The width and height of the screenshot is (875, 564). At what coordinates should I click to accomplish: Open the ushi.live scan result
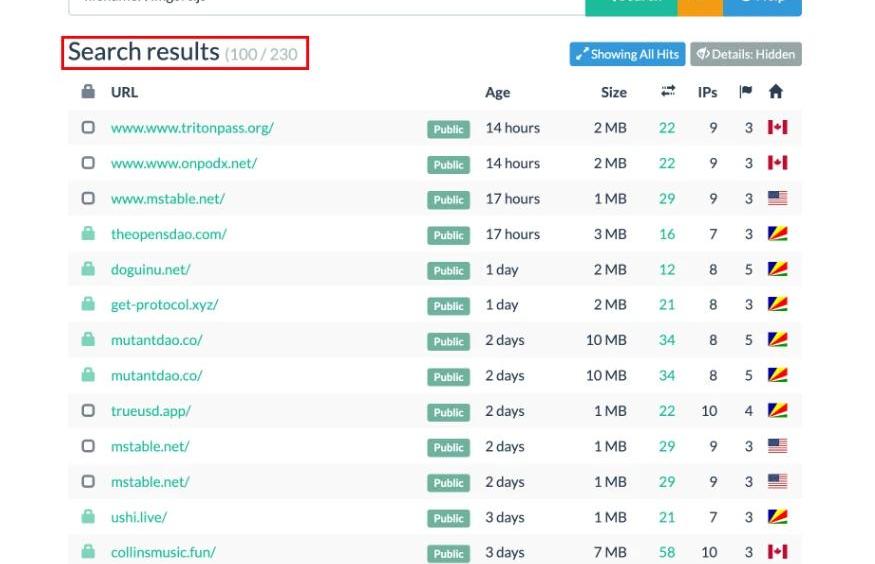pyautogui.click(x=138, y=517)
